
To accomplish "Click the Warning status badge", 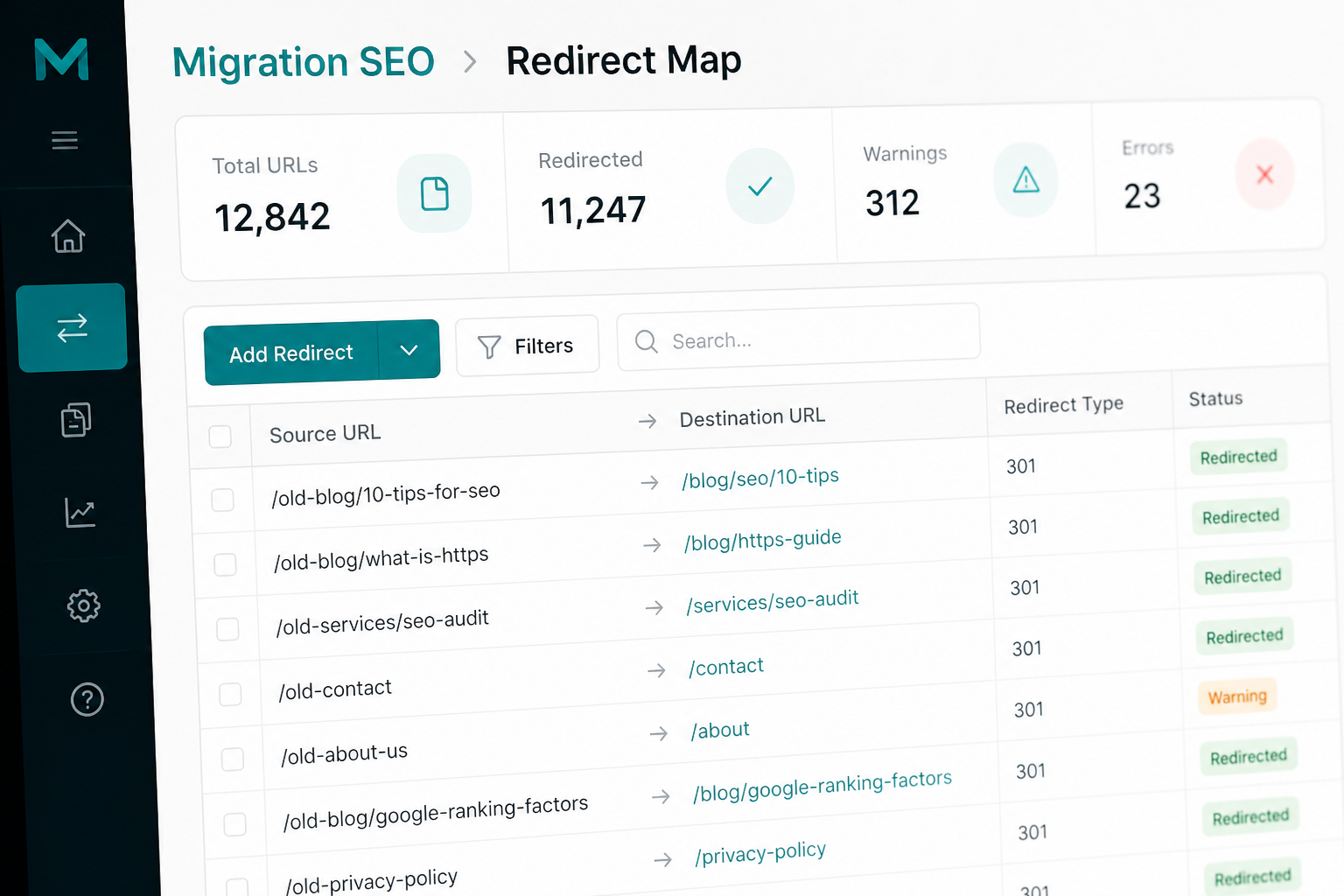I will point(1237,696).
